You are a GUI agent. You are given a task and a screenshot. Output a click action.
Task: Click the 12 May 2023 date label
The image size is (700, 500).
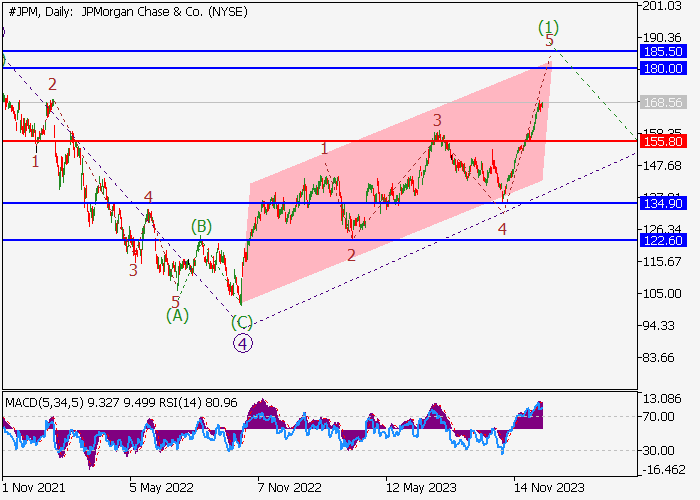(421, 487)
